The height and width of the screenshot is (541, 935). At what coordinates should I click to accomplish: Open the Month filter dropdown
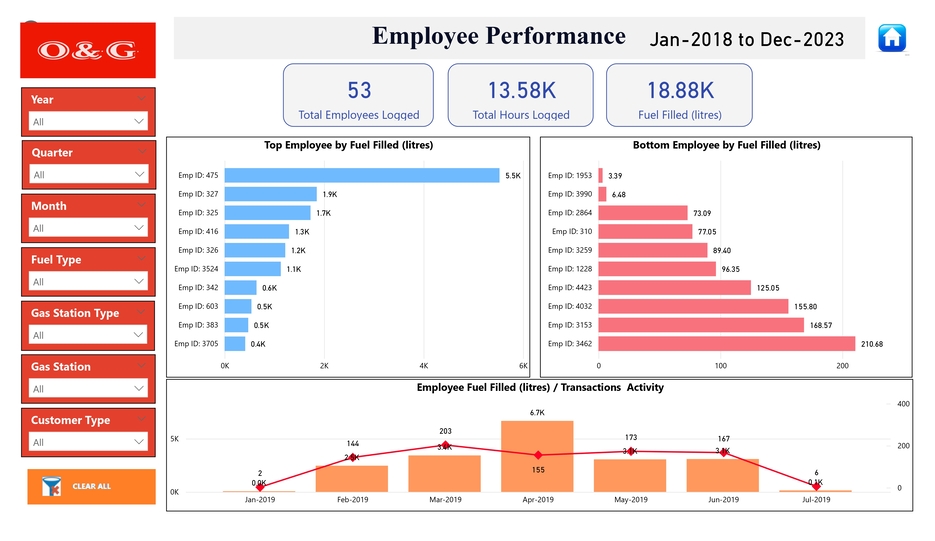click(x=88, y=228)
